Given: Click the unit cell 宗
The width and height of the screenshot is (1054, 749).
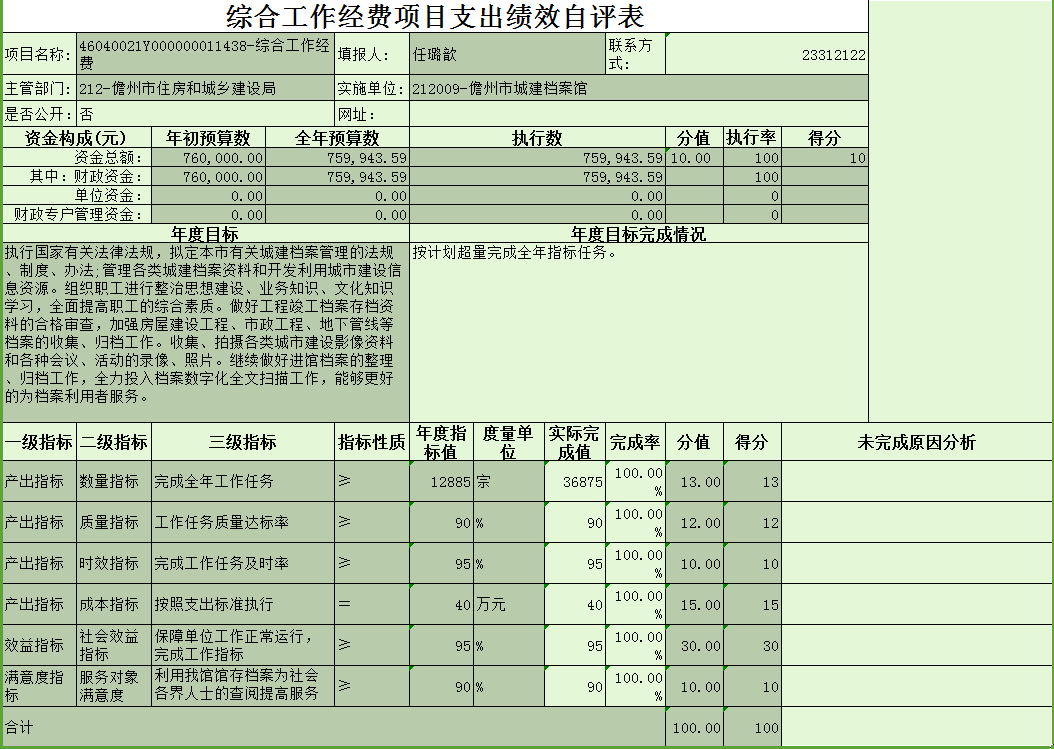Looking at the screenshot, I should (x=508, y=481).
